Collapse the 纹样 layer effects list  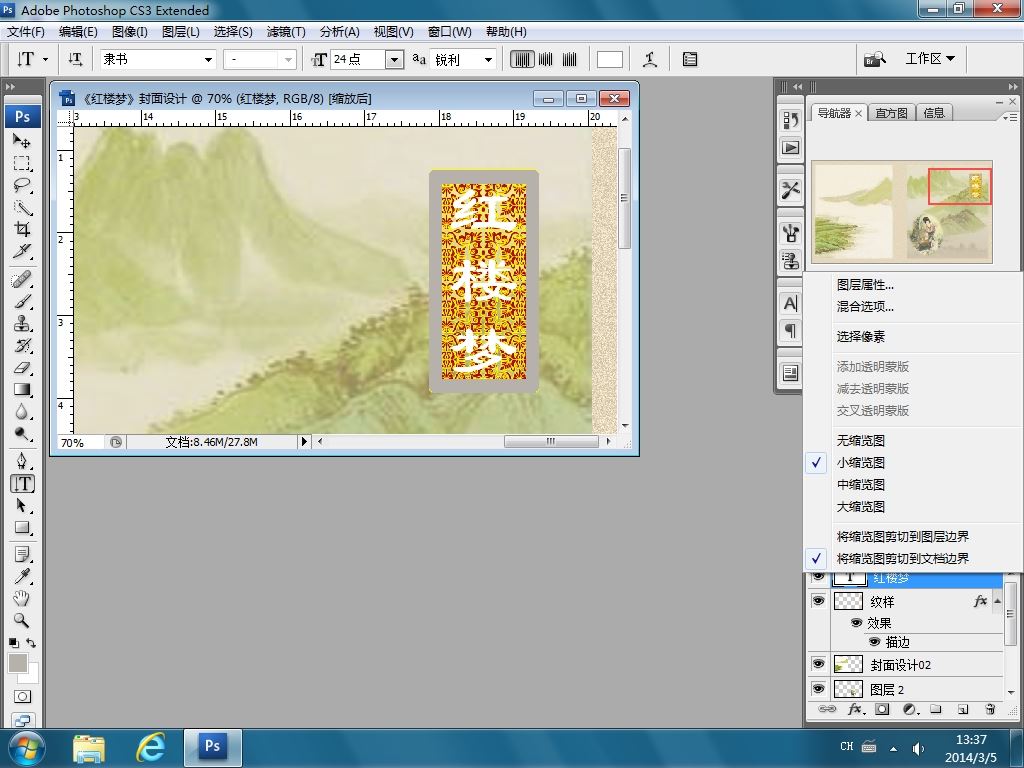coord(997,600)
